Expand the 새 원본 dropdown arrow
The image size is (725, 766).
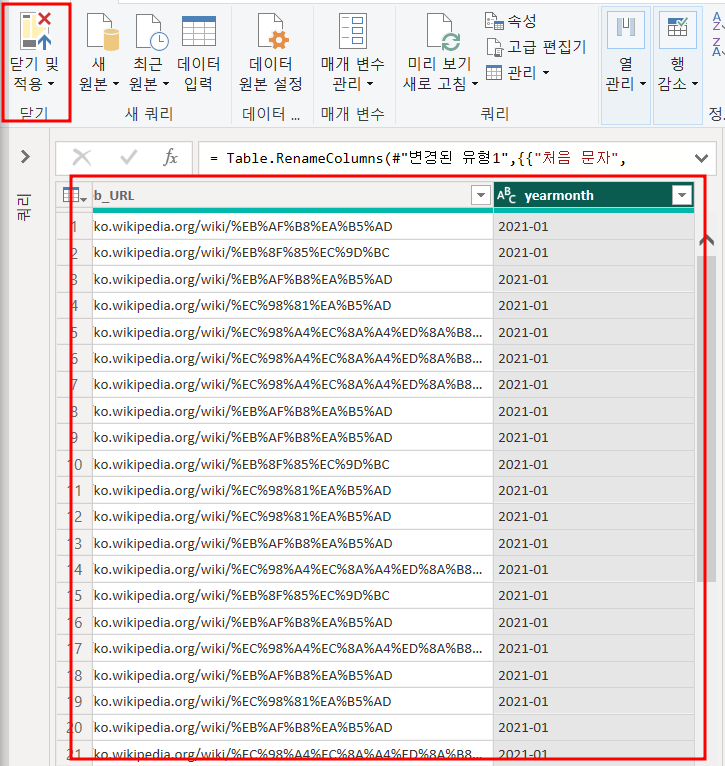pyautogui.click(x=116, y=84)
